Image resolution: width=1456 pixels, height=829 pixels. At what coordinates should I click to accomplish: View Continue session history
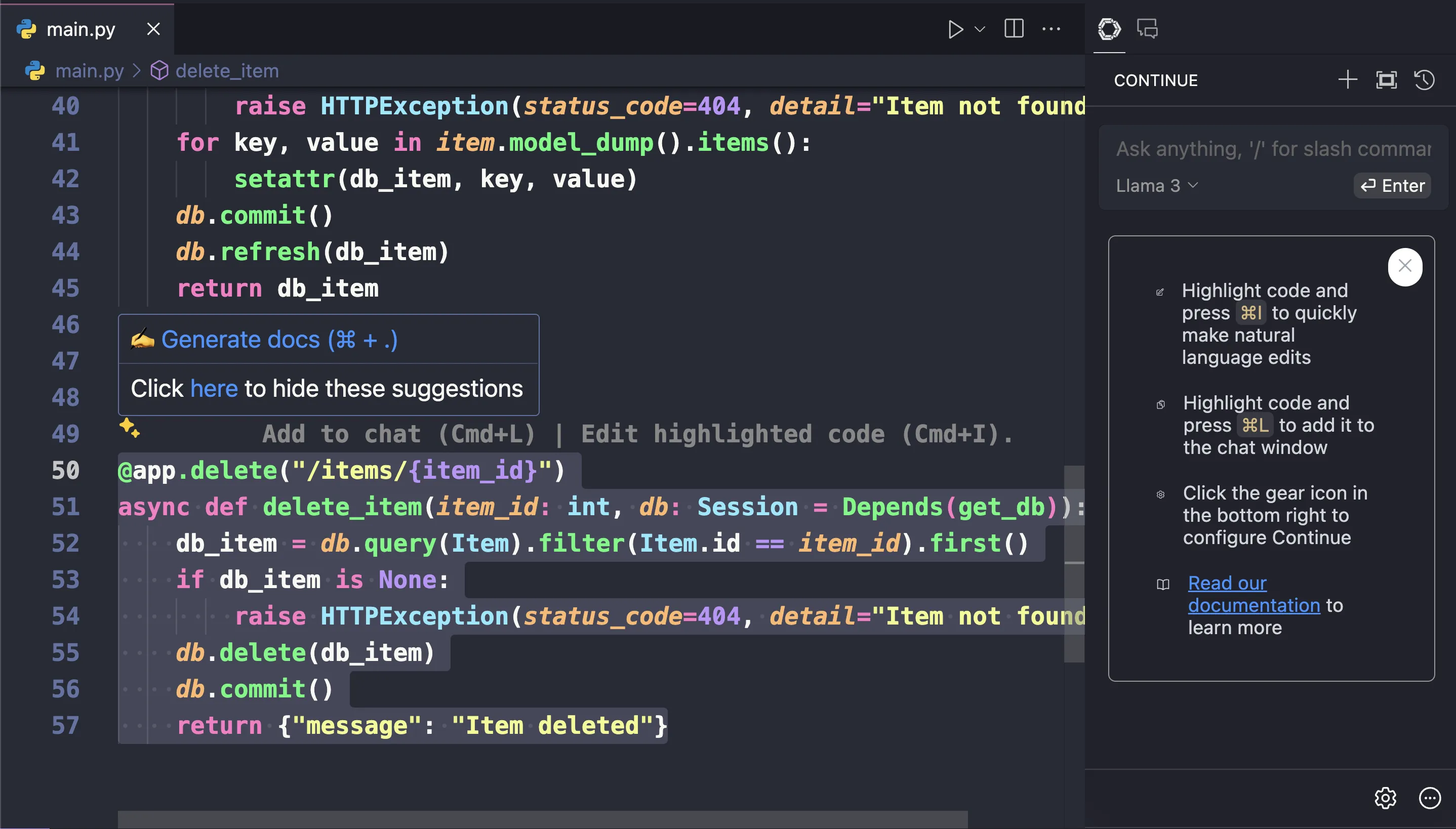(x=1424, y=80)
